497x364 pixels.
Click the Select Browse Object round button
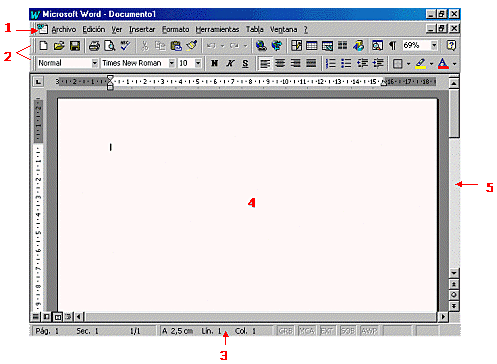454,295
